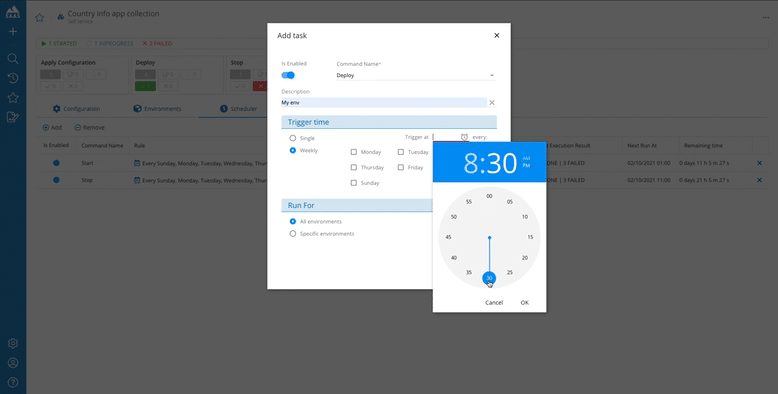Click next run 02/10/2021 01:00 cell
This screenshot has height=394, width=778.
coord(648,163)
